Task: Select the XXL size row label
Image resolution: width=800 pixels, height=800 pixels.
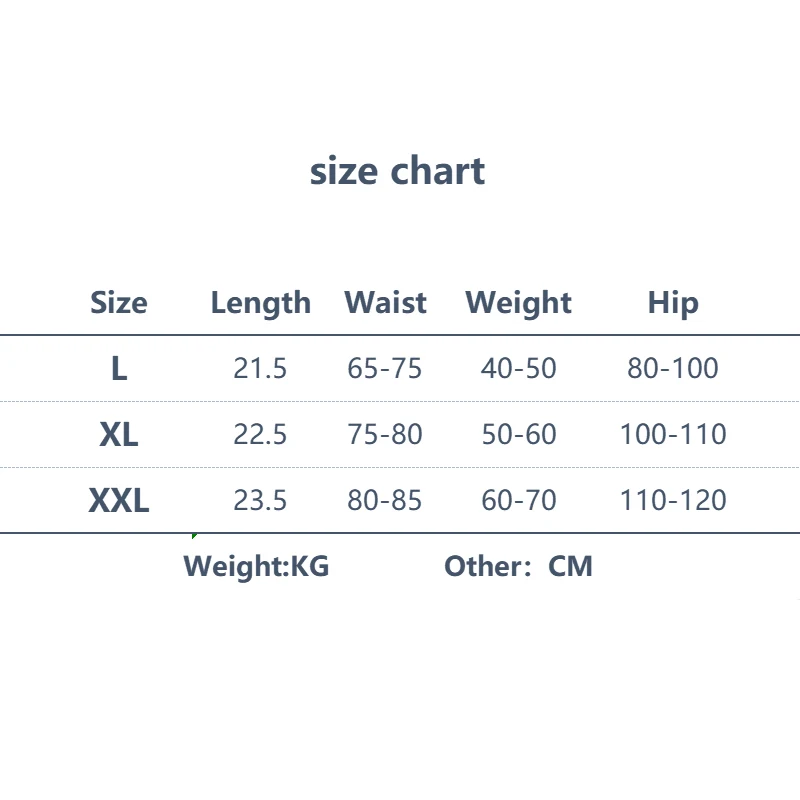Action: (119, 500)
